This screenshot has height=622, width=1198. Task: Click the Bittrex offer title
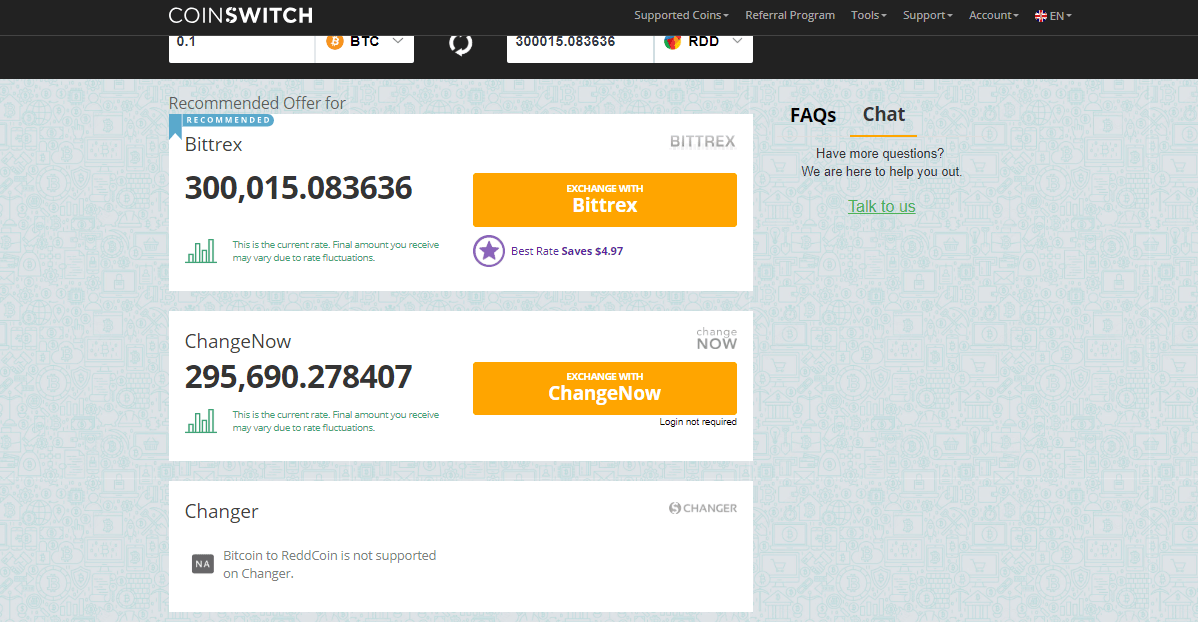coord(214,144)
